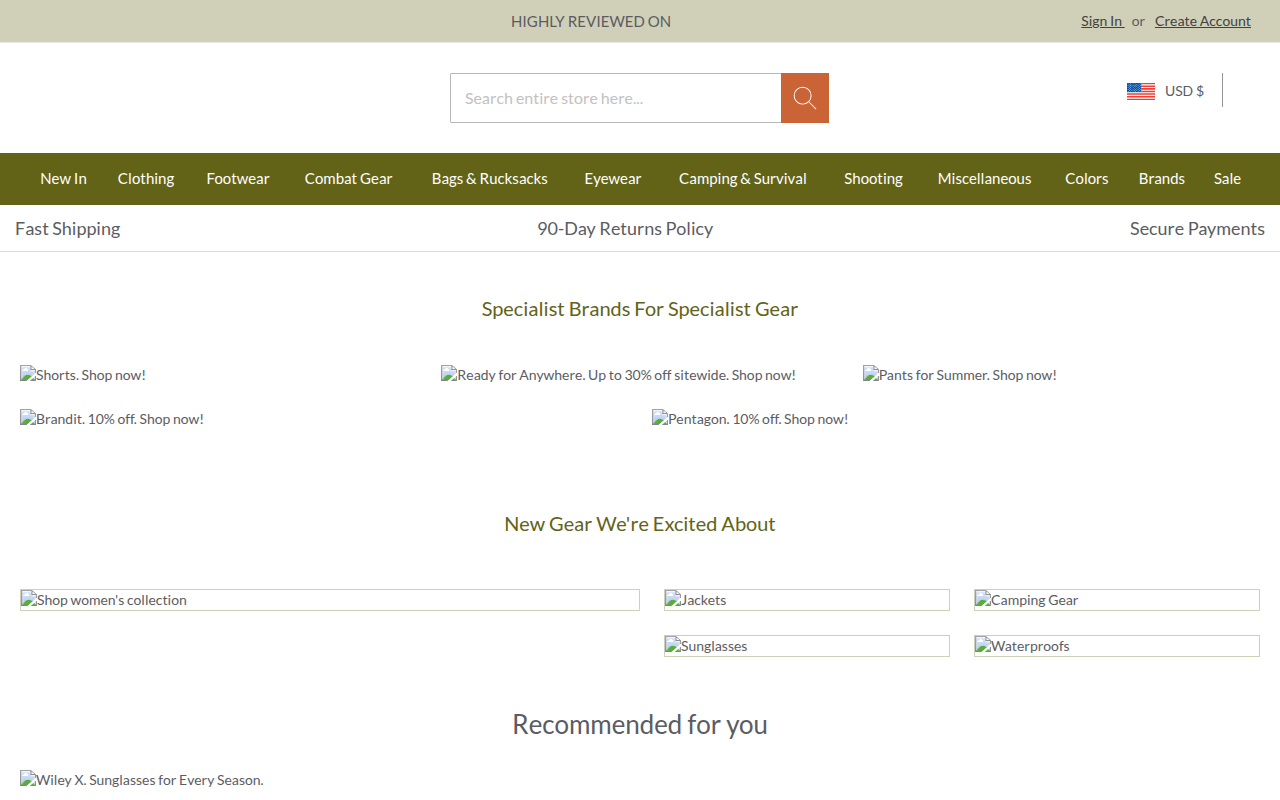Go to Bags & Rucksacks category
Image resolution: width=1280 pixels, height=800 pixels.
(490, 179)
